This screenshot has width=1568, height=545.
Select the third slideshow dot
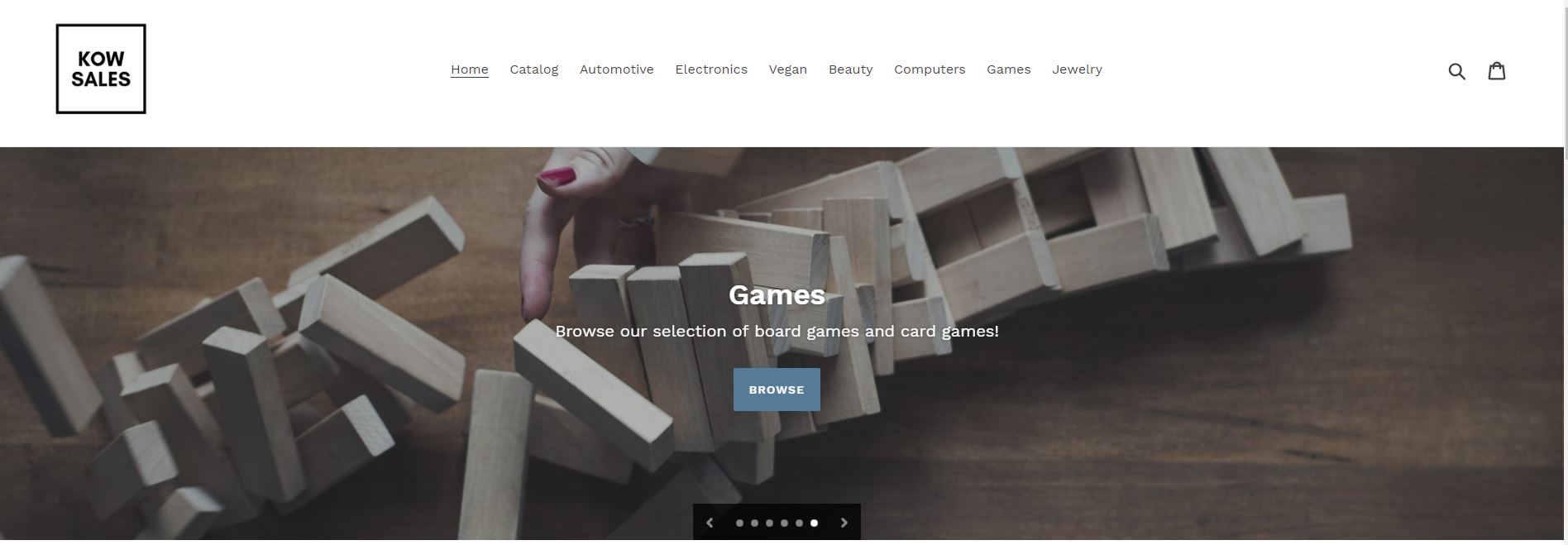click(x=769, y=523)
